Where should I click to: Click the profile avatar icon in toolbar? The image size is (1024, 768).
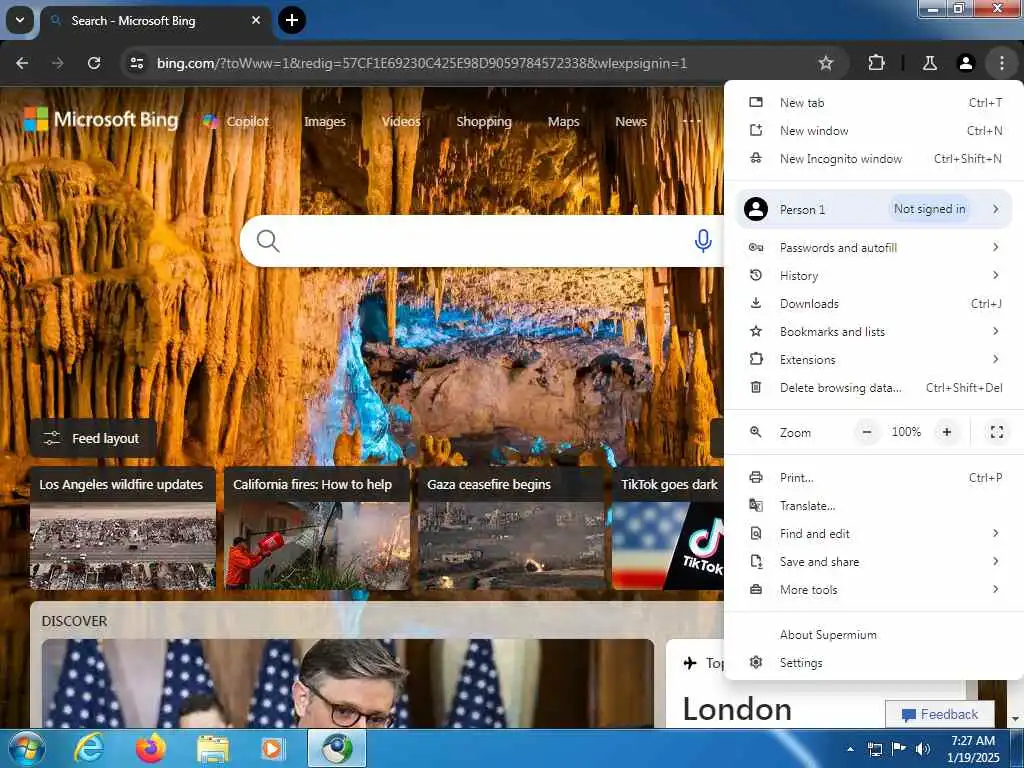tap(965, 63)
